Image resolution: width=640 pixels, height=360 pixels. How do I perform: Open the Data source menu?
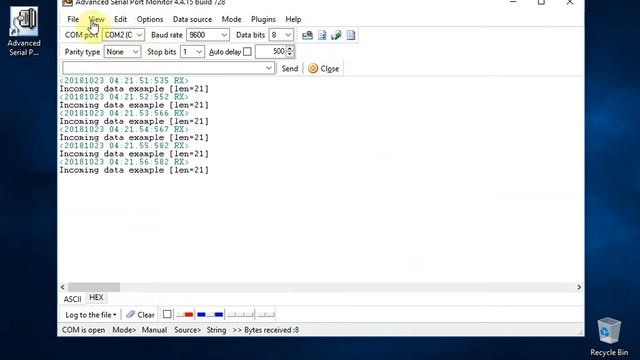click(x=192, y=19)
